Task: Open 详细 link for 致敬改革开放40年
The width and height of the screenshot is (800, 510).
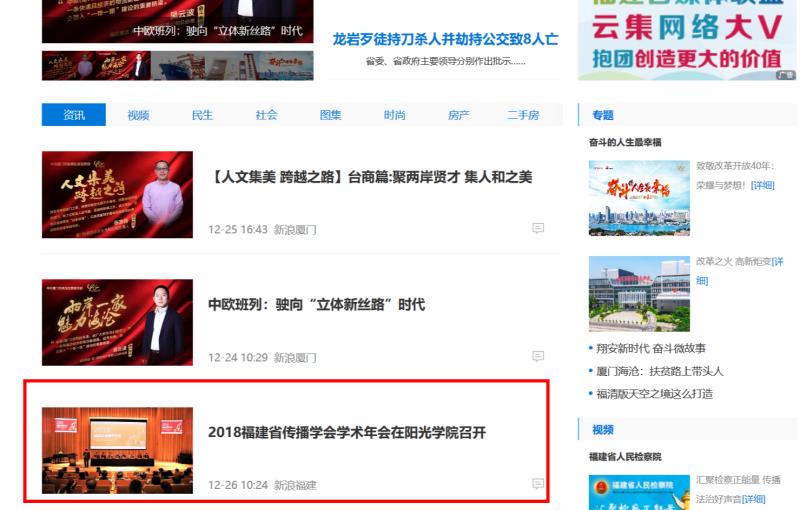Action: (763, 185)
